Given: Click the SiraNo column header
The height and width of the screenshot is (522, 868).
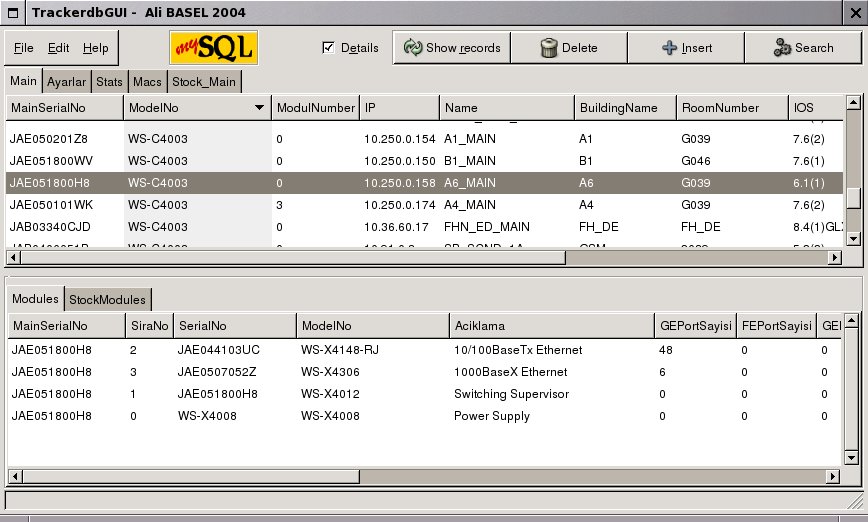Looking at the screenshot, I should click(149, 326).
